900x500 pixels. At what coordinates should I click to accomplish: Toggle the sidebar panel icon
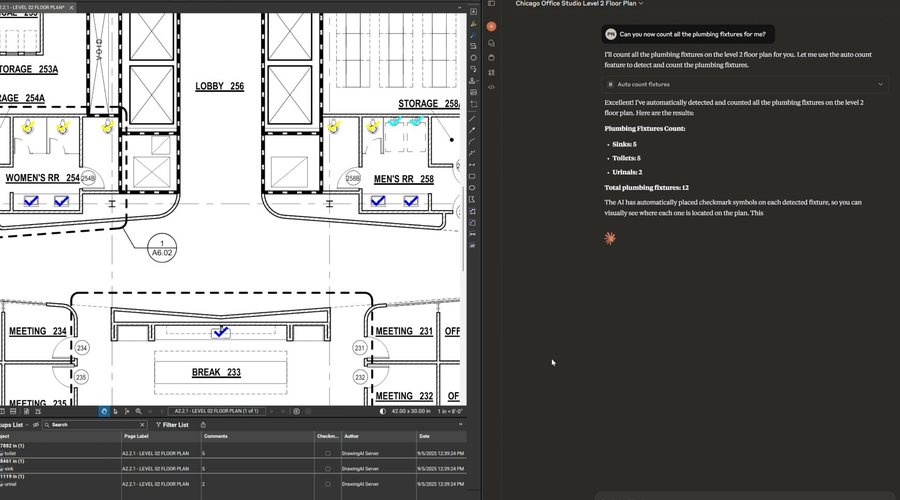491,3
